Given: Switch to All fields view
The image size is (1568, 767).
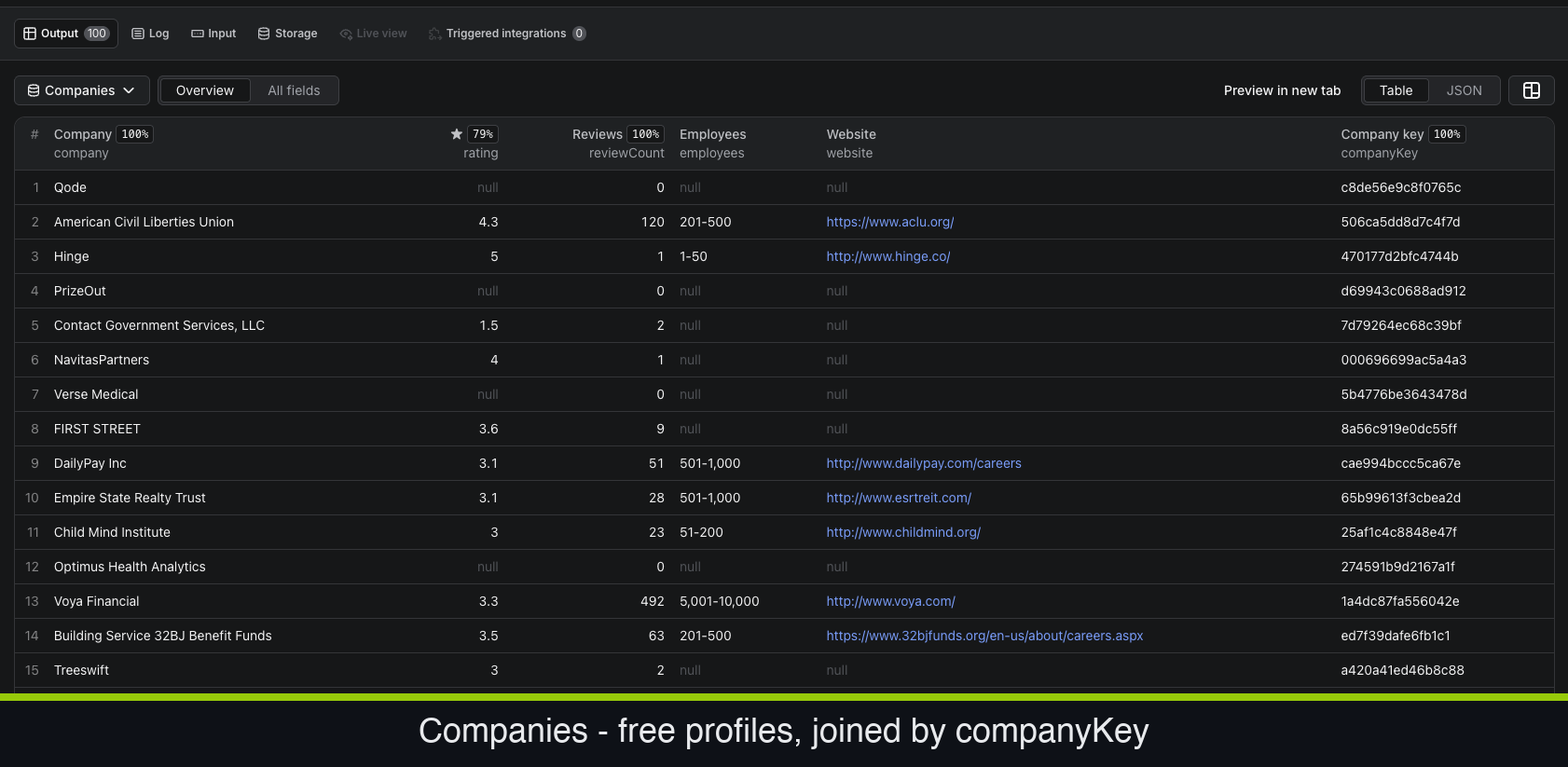Looking at the screenshot, I should click(x=294, y=90).
